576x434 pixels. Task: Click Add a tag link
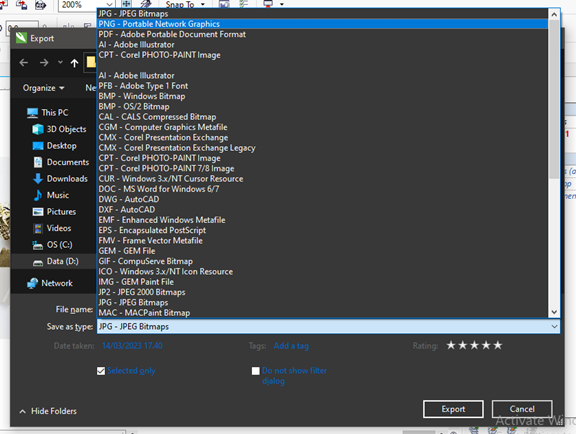[x=291, y=346]
